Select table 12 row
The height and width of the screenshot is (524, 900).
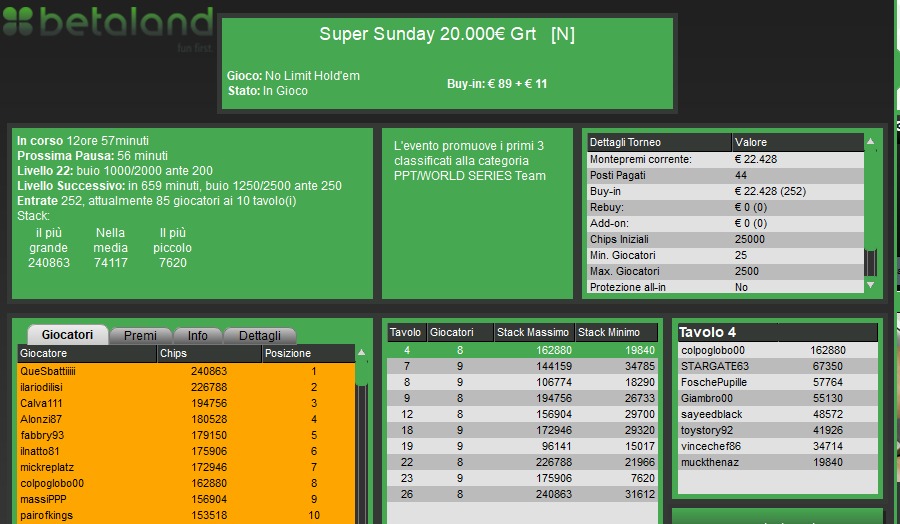click(522, 414)
